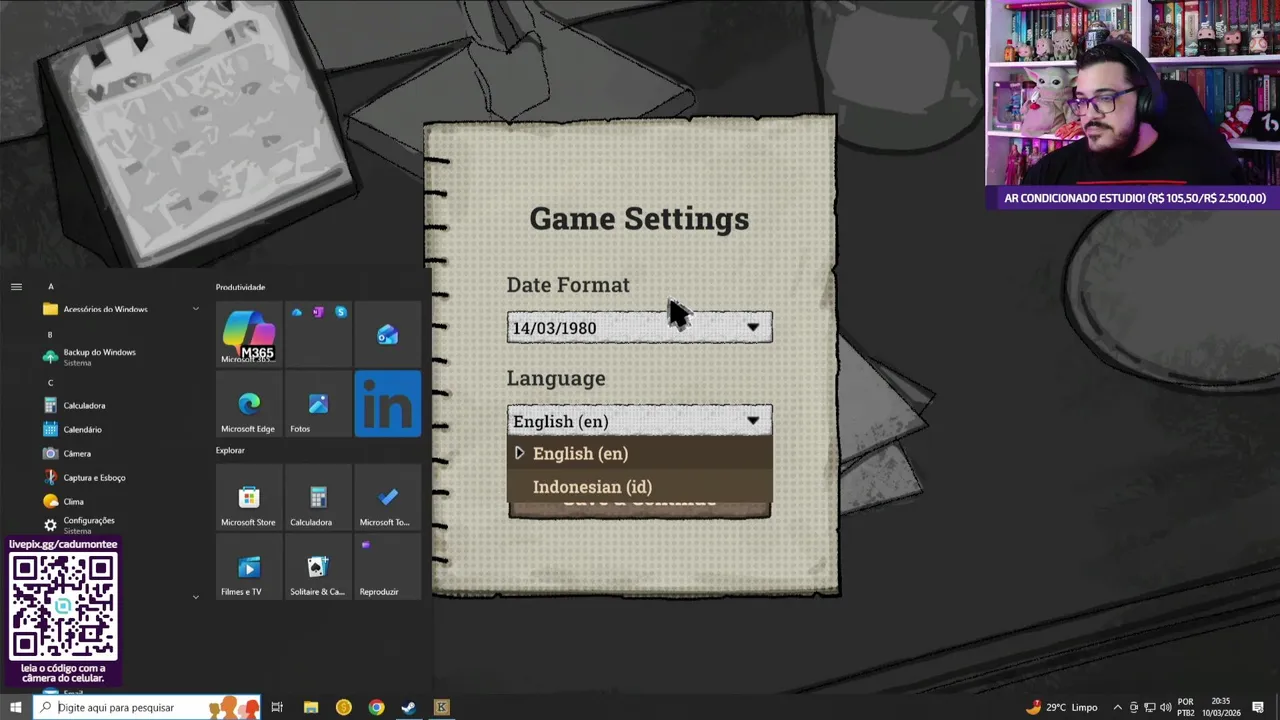The width and height of the screenshot is (1280, 720).
Task: Open the Reproduzir tile
Action: tap(387, 566)
